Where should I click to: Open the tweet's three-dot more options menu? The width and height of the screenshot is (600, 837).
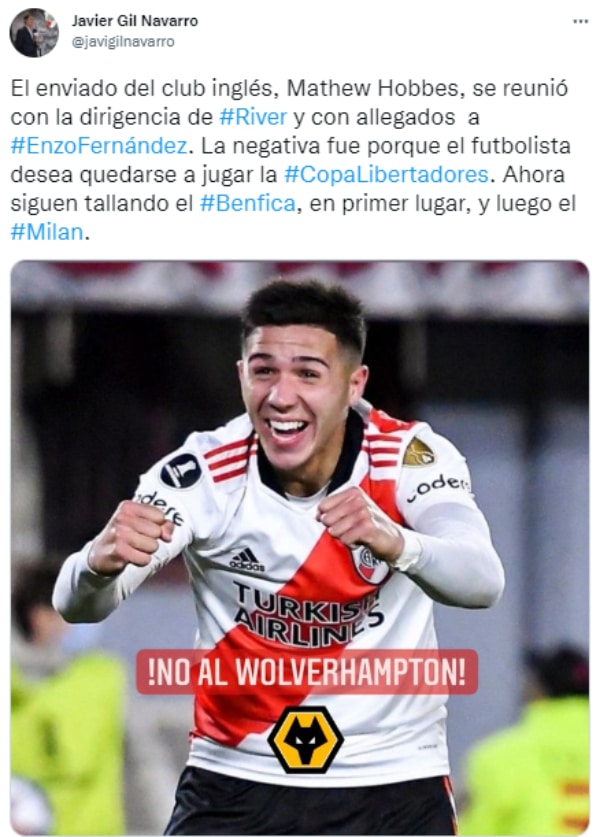point(580,21)
